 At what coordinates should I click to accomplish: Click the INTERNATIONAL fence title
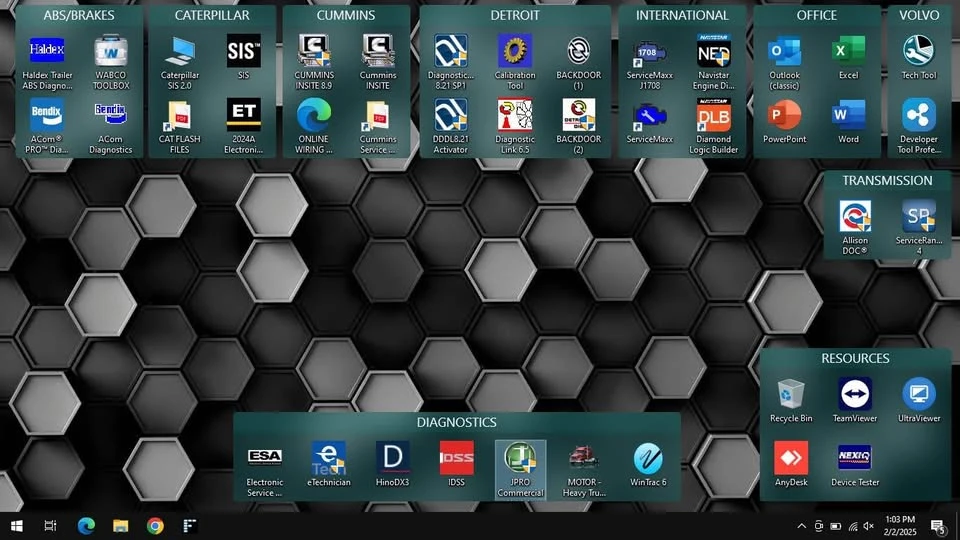click(681, 15)
